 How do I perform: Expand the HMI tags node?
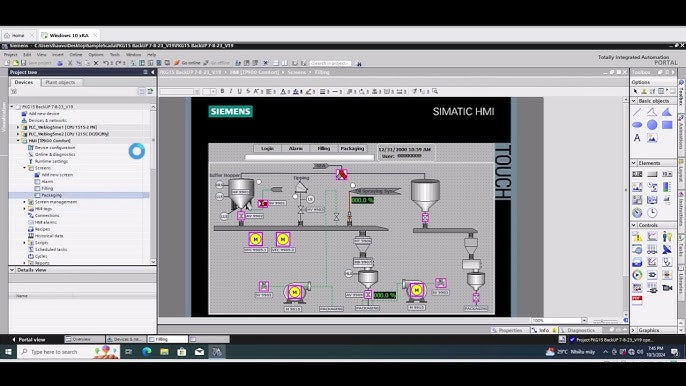click(x=24, y=209)
